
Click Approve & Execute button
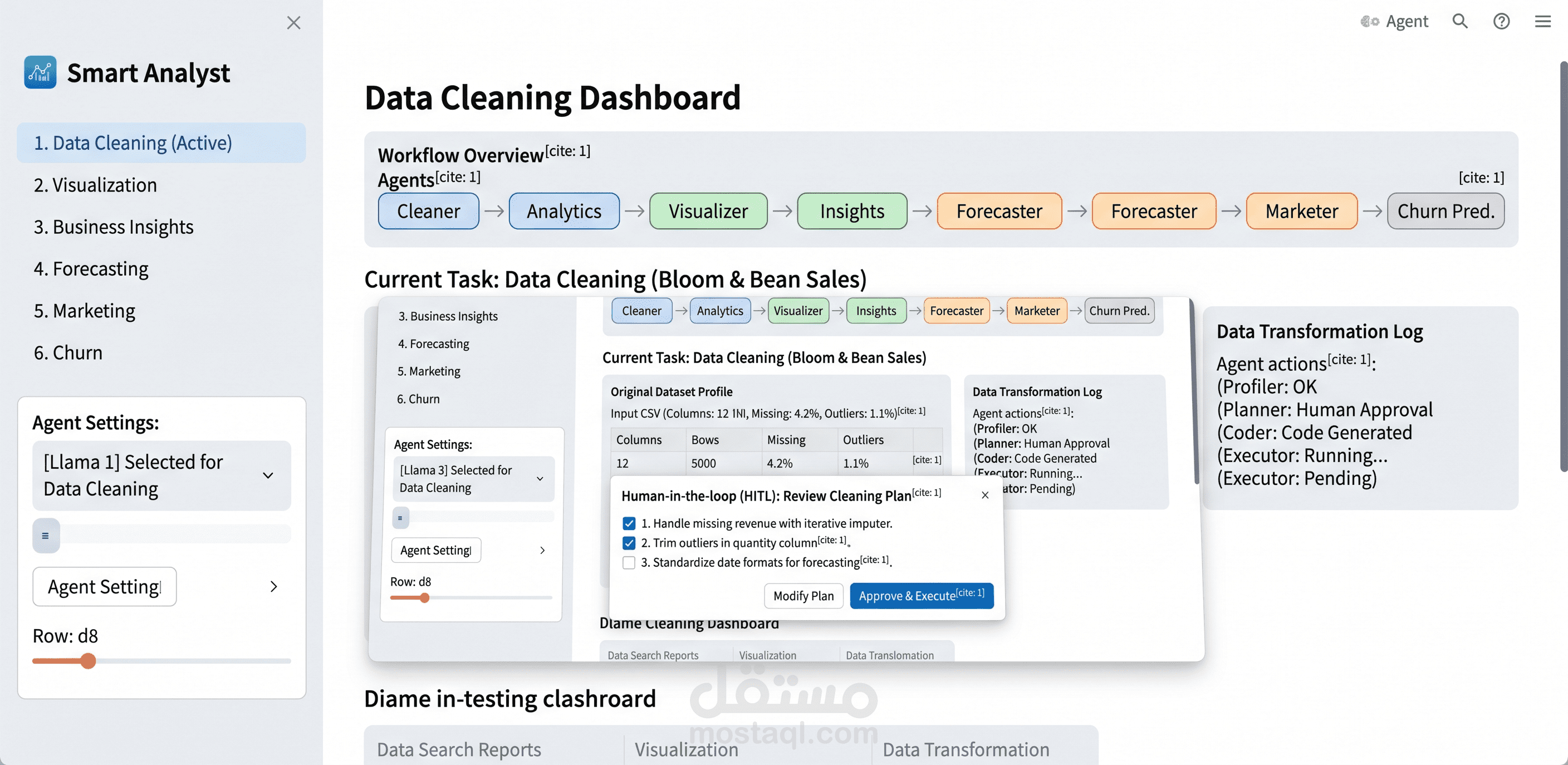[922, 596]
